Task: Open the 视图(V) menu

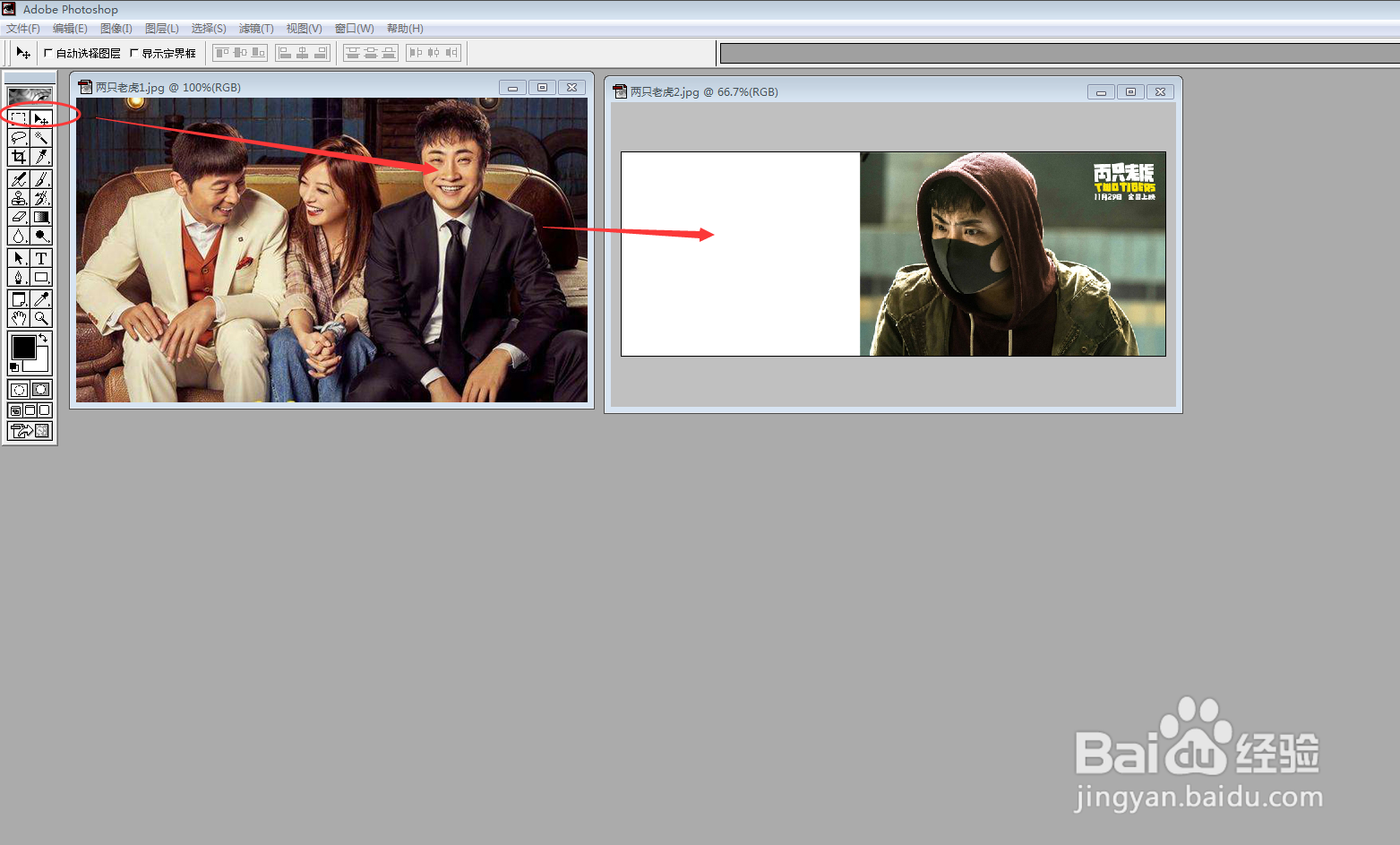Action: (305, 29)
